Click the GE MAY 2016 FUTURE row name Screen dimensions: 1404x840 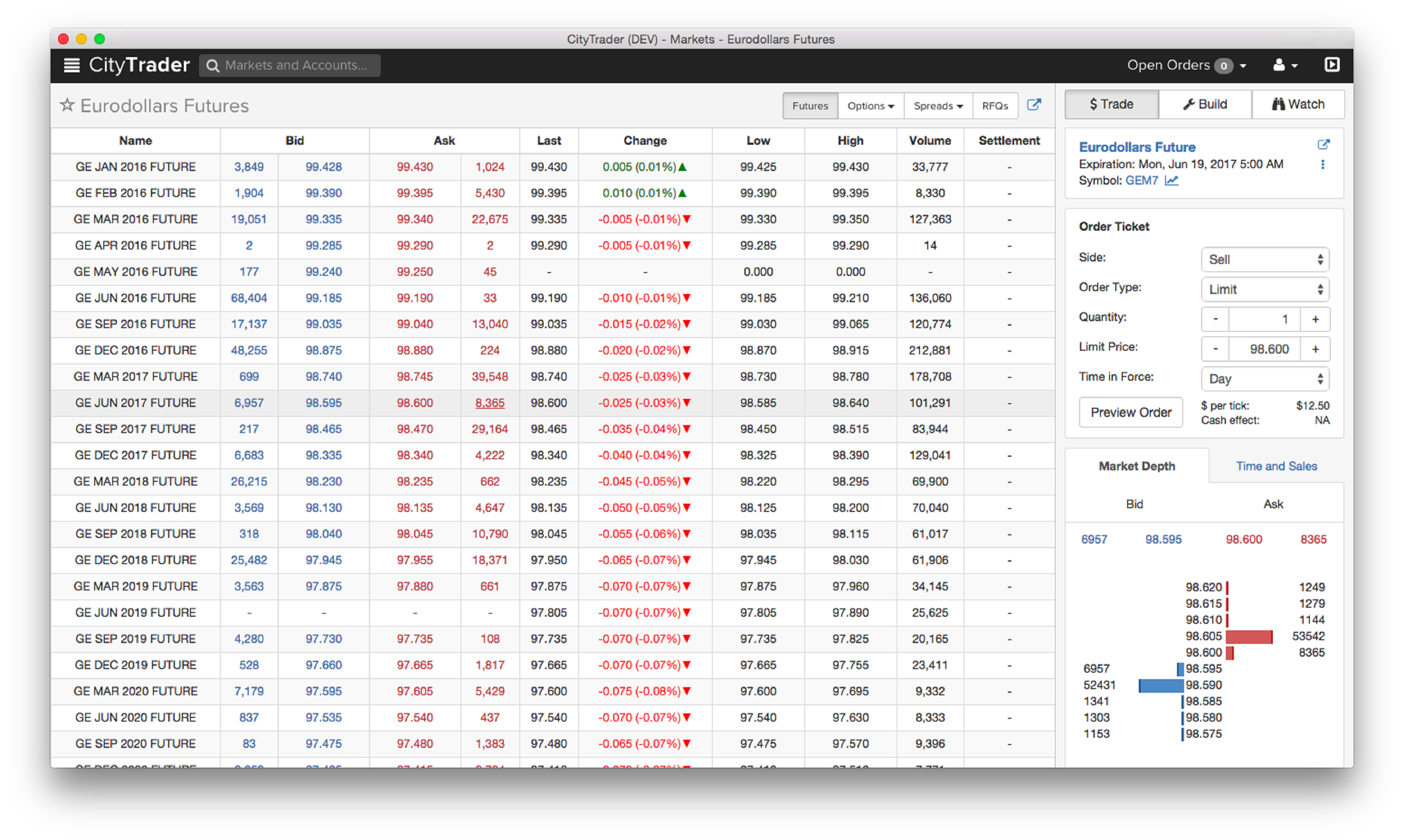pos(135,272)
